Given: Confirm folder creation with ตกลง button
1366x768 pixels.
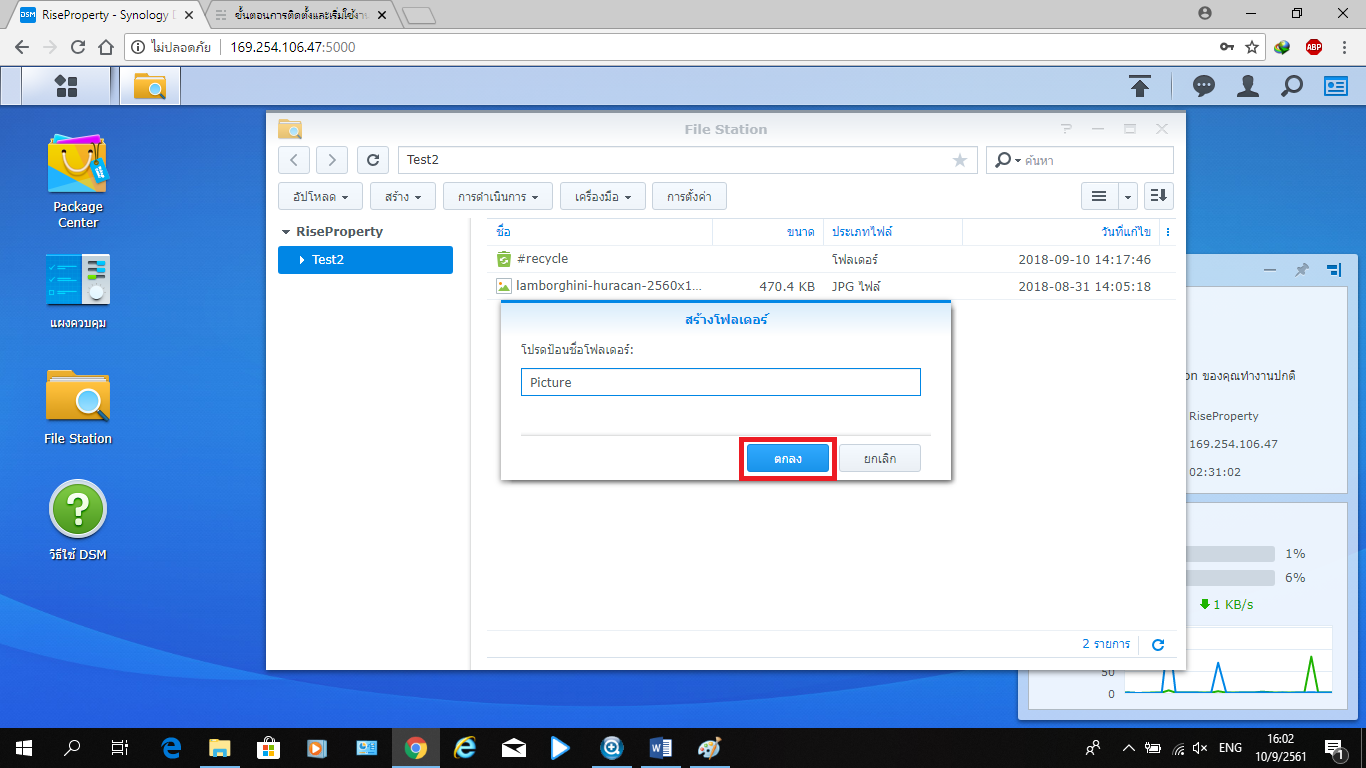Looking at the screenshot, I should click(788, 459).
